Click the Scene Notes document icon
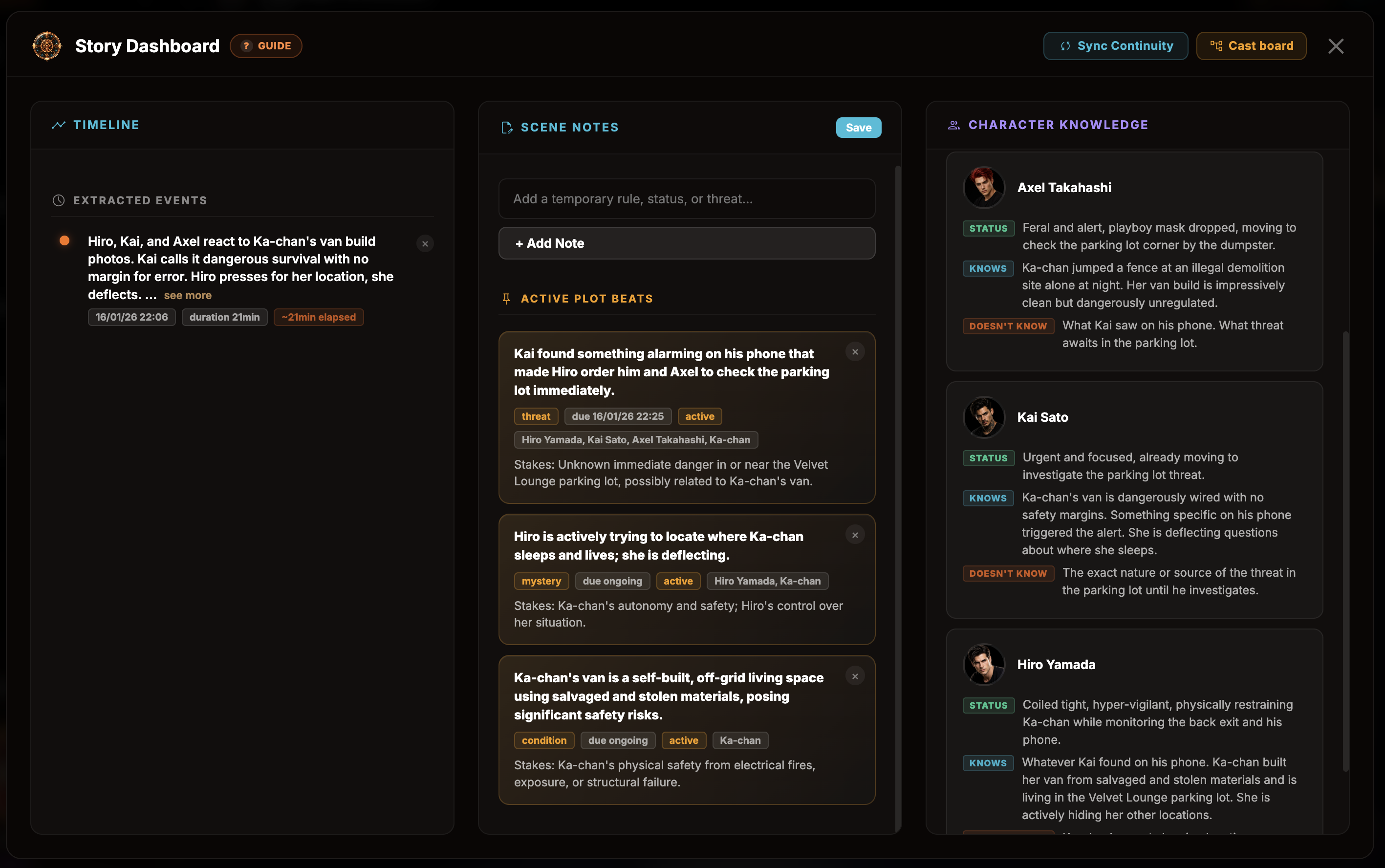The height and width of the screenshot is (868, 1385). coord(506,128)
